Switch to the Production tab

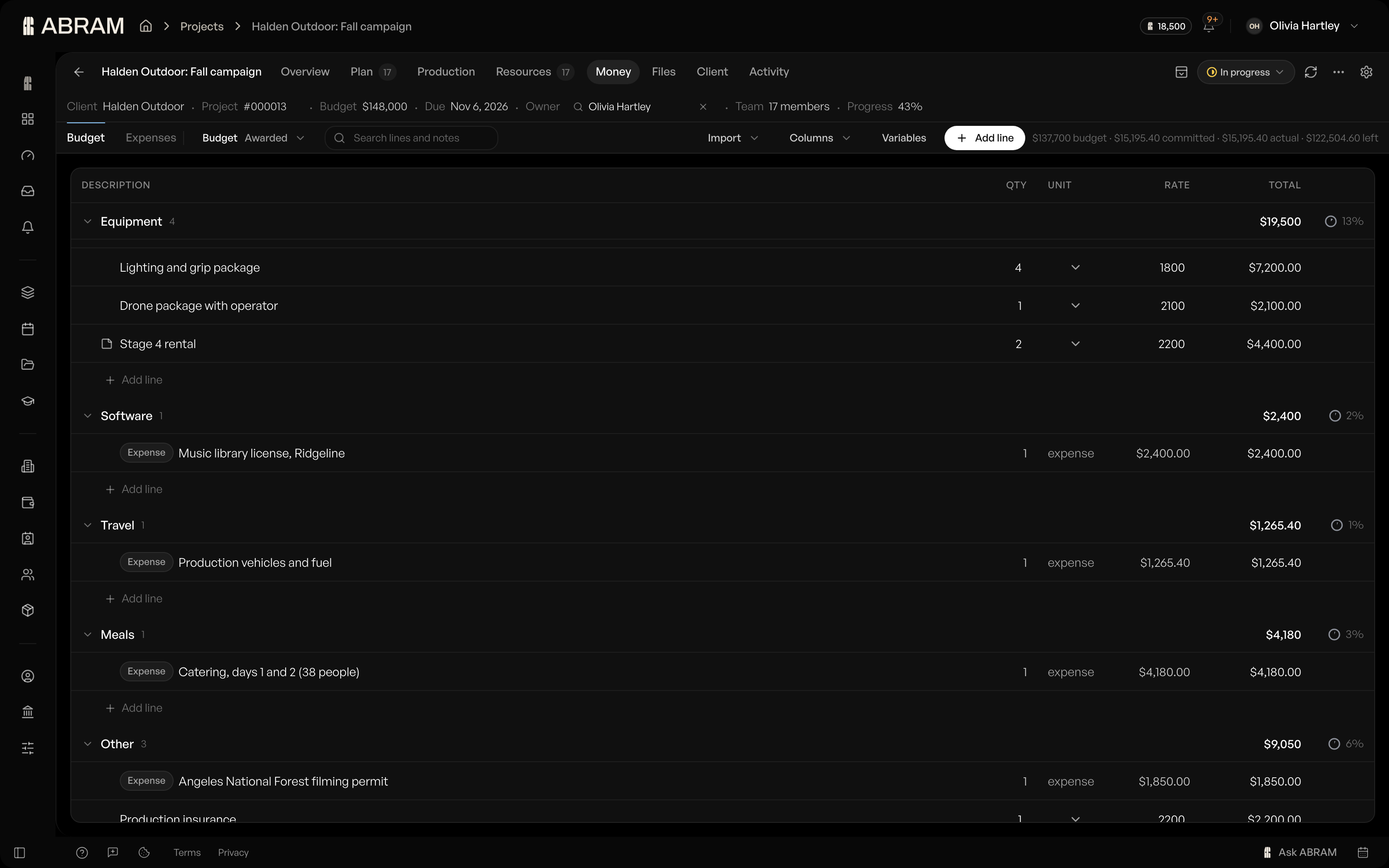tap(446, 72)
